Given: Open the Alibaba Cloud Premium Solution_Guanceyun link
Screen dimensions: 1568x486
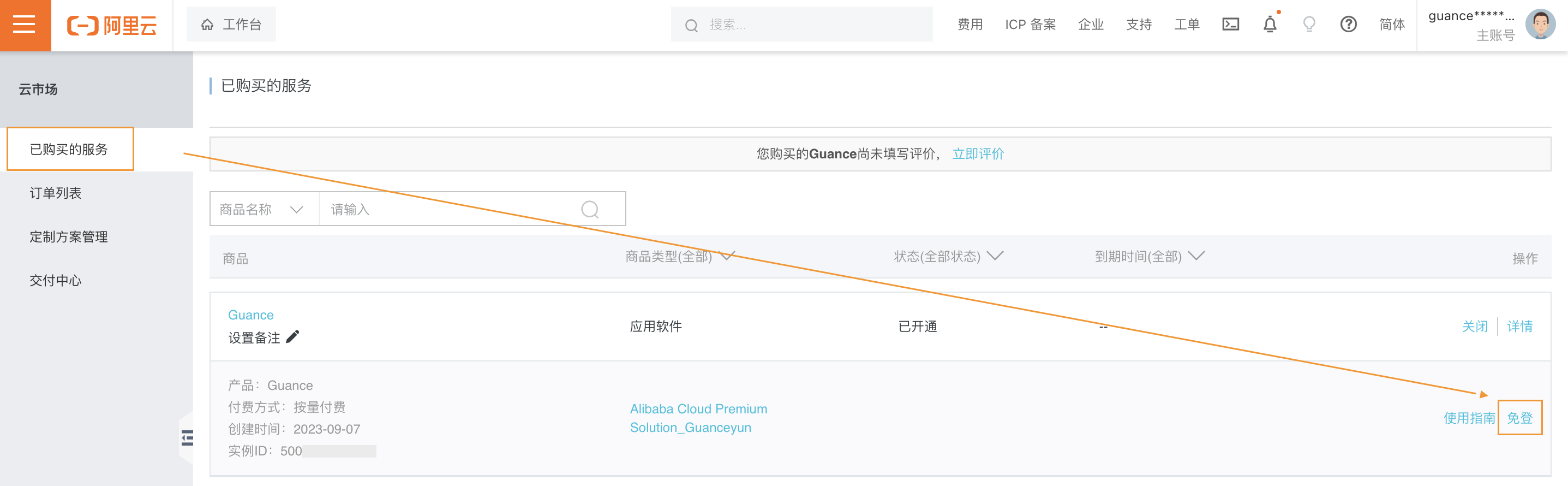Looking at the screenshot, I should (x=698, y=418).
